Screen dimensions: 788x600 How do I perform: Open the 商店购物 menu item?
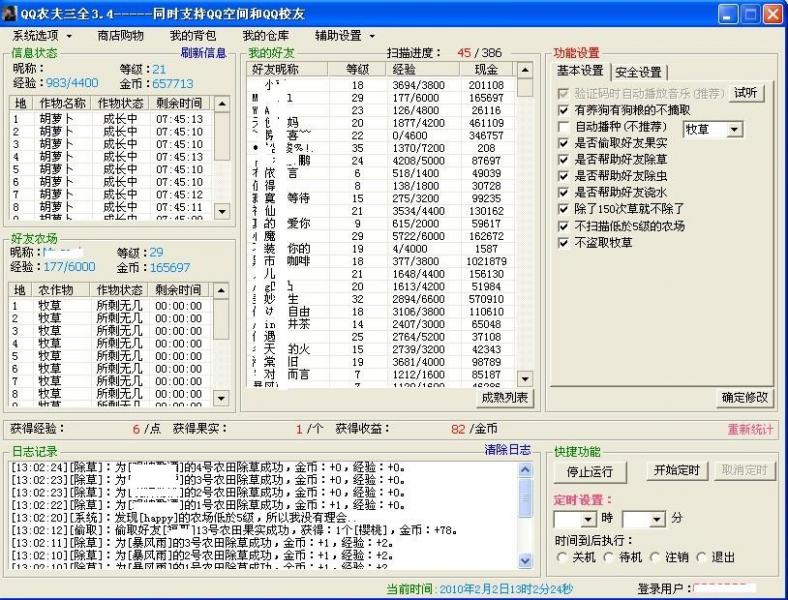pyautogui.click(x=120, y=36)
